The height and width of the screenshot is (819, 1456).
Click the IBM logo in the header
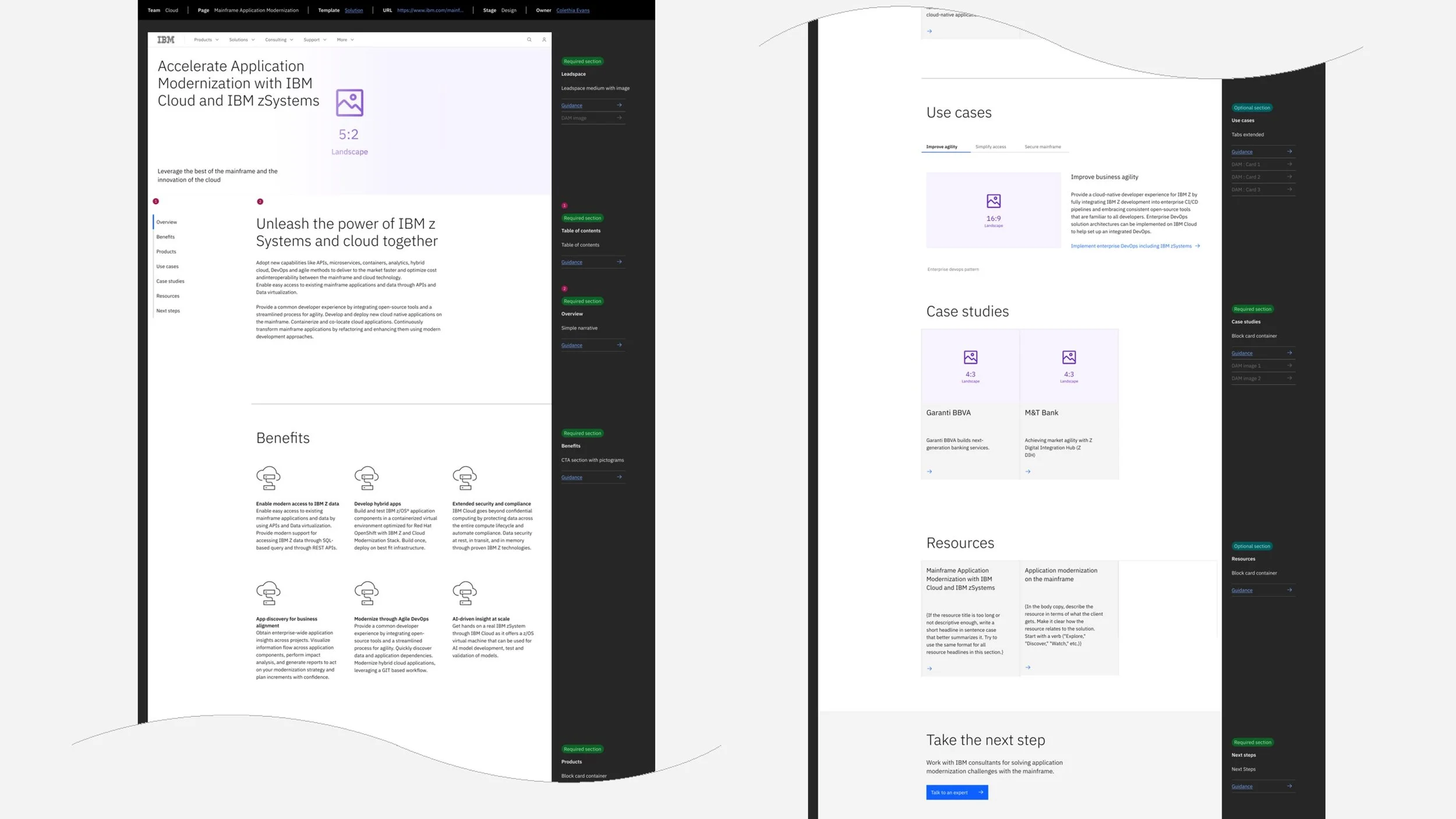[166, 40]
